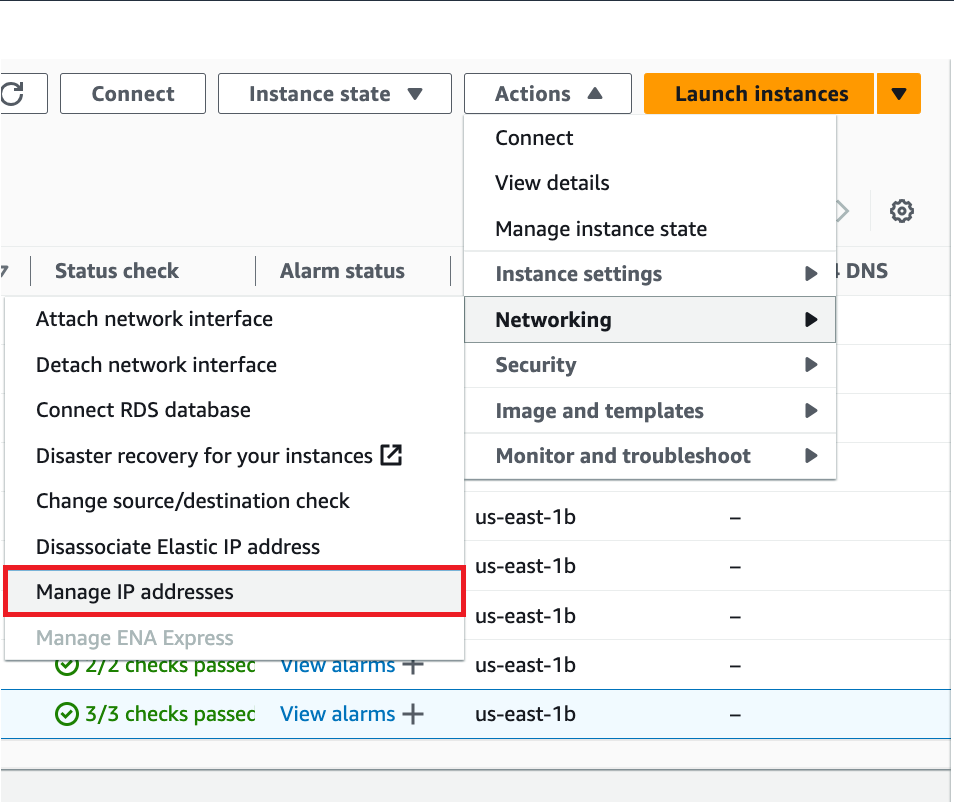Click us-east-1b in the highlighted selected row
The width and height of the screenshot is (954, 802).
525,714
